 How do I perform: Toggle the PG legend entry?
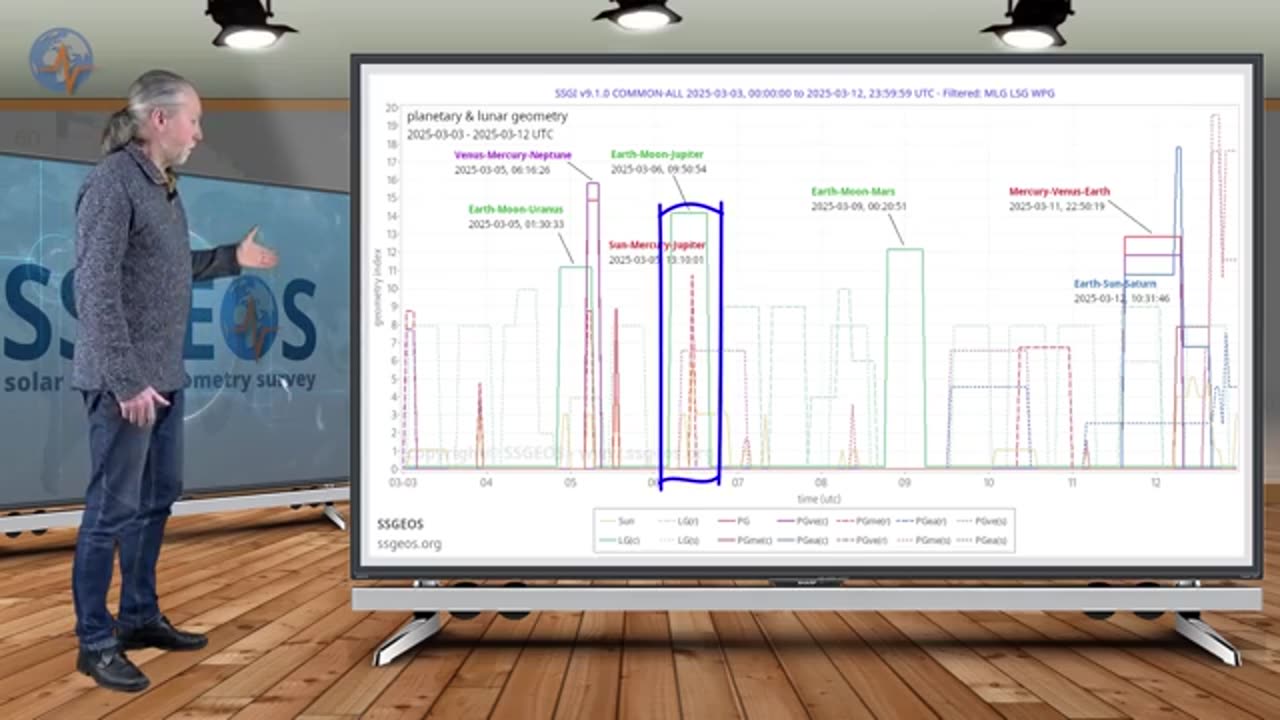733,521
